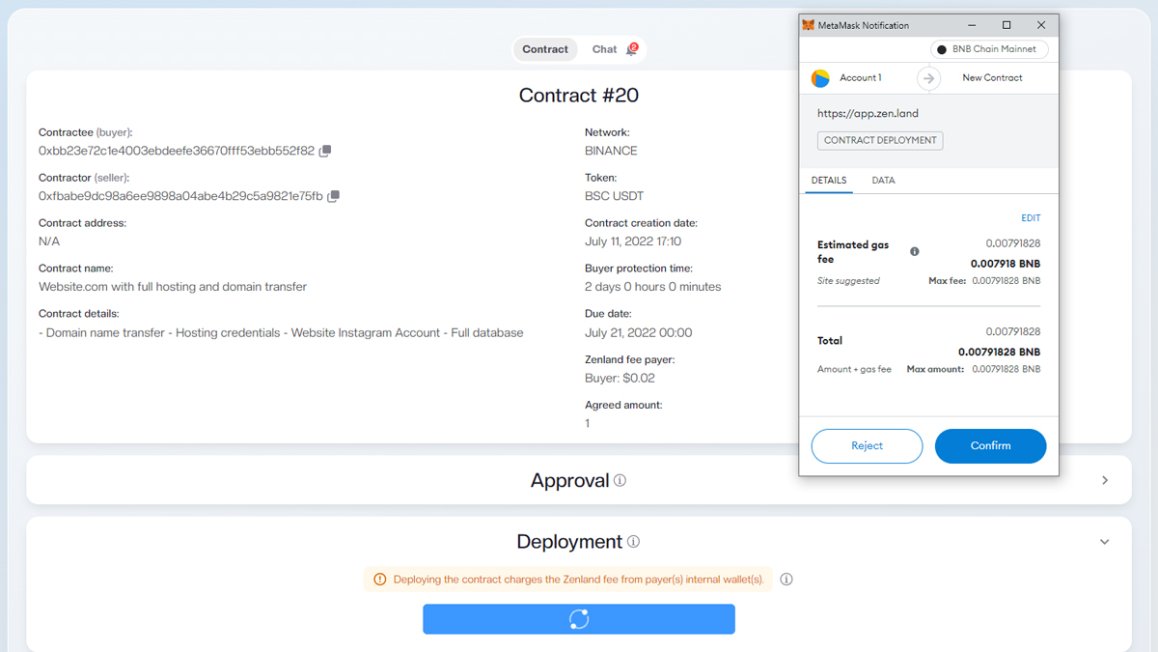Click the 'BSC USDT' token value
The image size is (1158, 652).
click(x=614, y=196)
